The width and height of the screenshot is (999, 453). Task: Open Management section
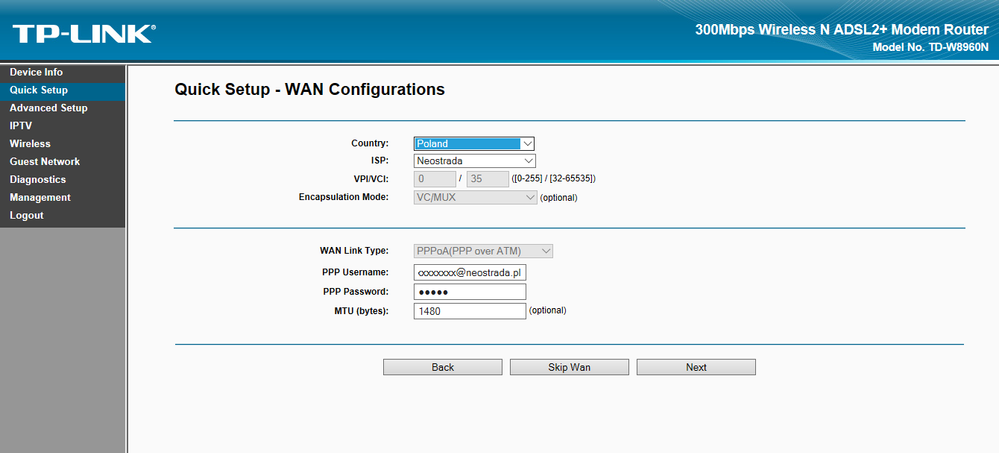pyautogui.click(x=40, y=198)
